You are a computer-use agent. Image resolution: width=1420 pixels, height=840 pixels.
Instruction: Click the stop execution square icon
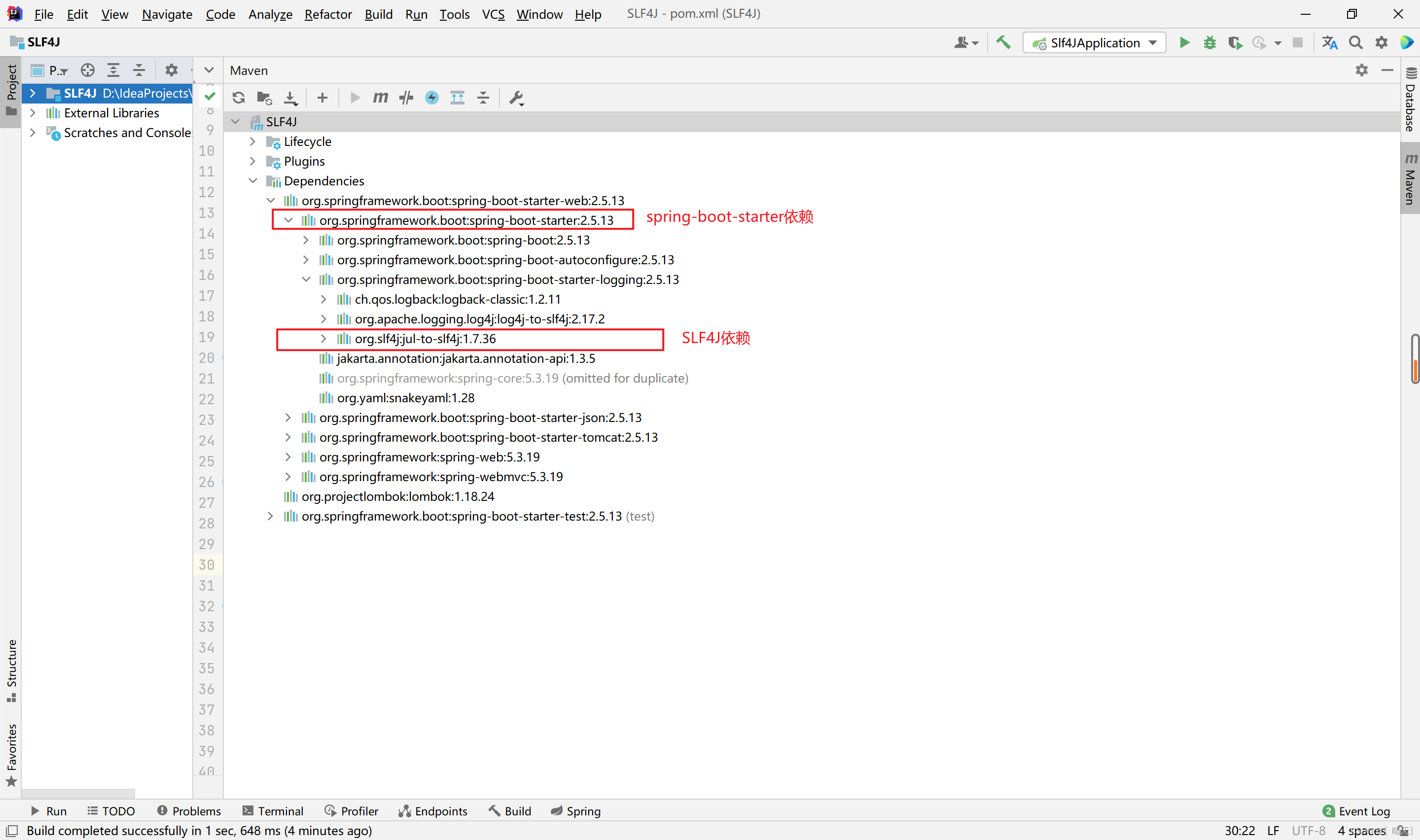coord(1298,42)
